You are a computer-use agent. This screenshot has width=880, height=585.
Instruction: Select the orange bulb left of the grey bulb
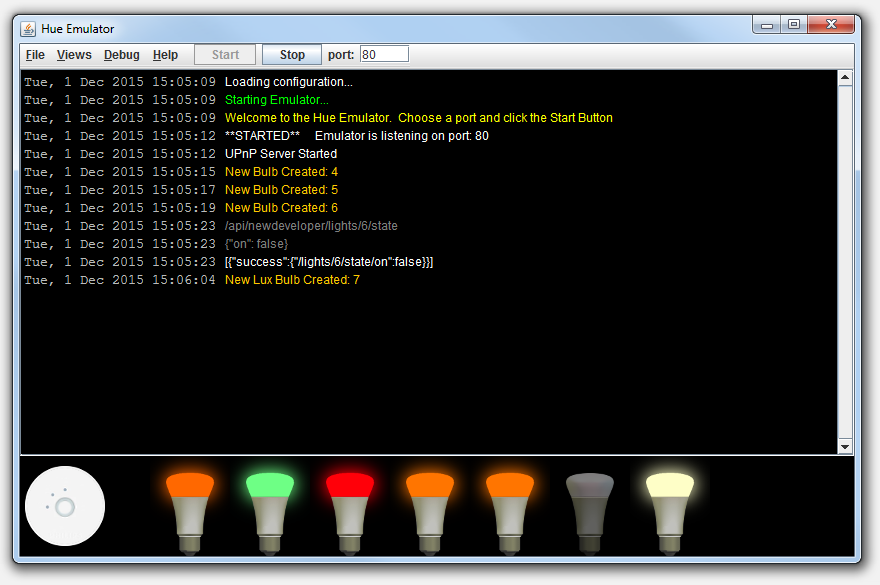(x=510, y=512)
